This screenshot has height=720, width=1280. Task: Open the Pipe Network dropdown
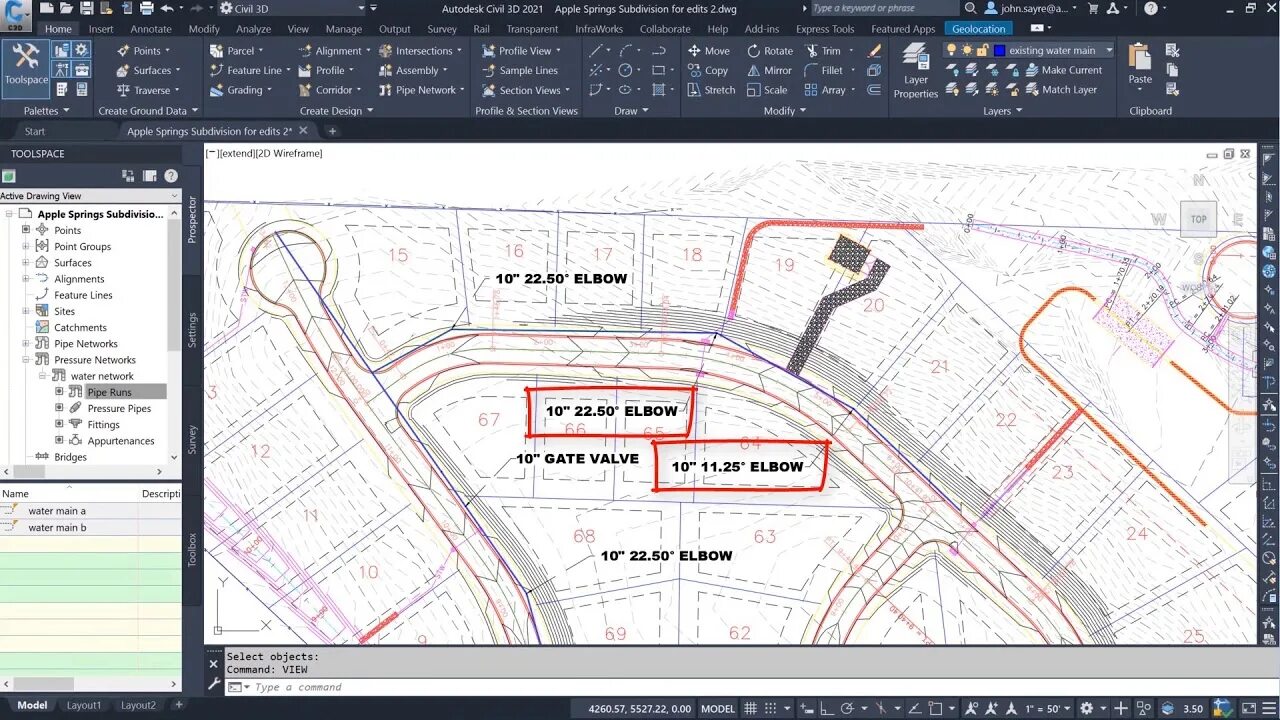[421, 90]
